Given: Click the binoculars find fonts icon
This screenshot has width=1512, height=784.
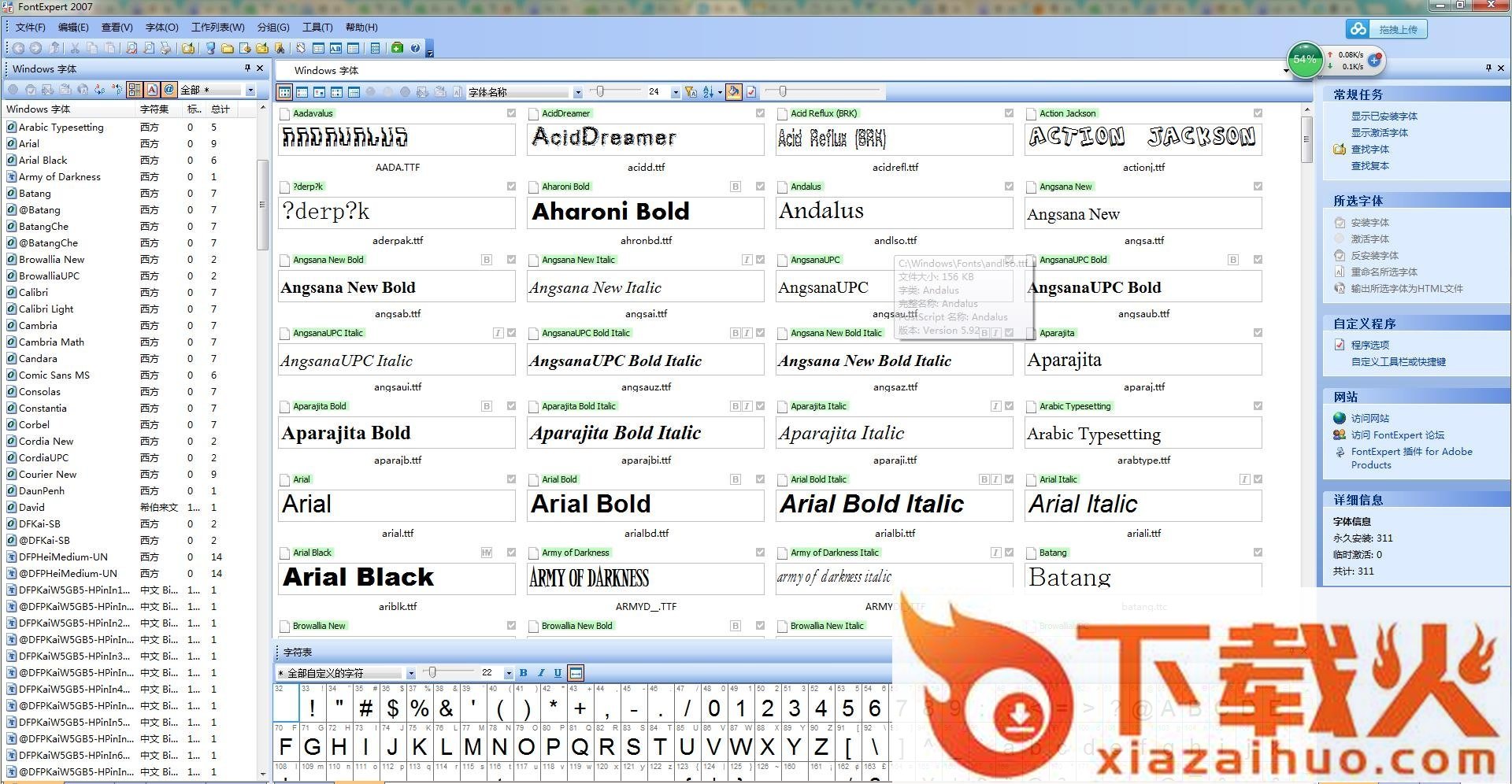Looking at the screenshot, I should click(280, 48).
